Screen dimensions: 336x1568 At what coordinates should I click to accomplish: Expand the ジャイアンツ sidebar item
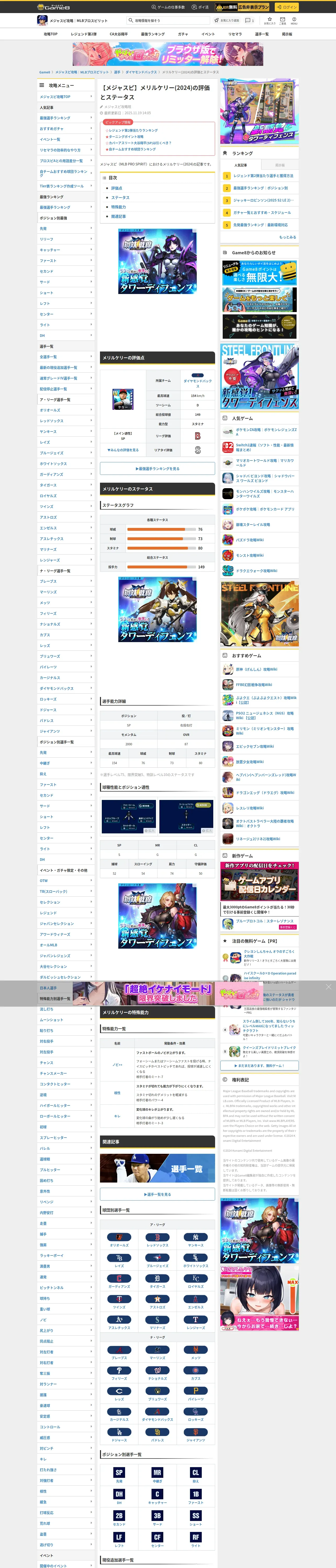(66, 731)
